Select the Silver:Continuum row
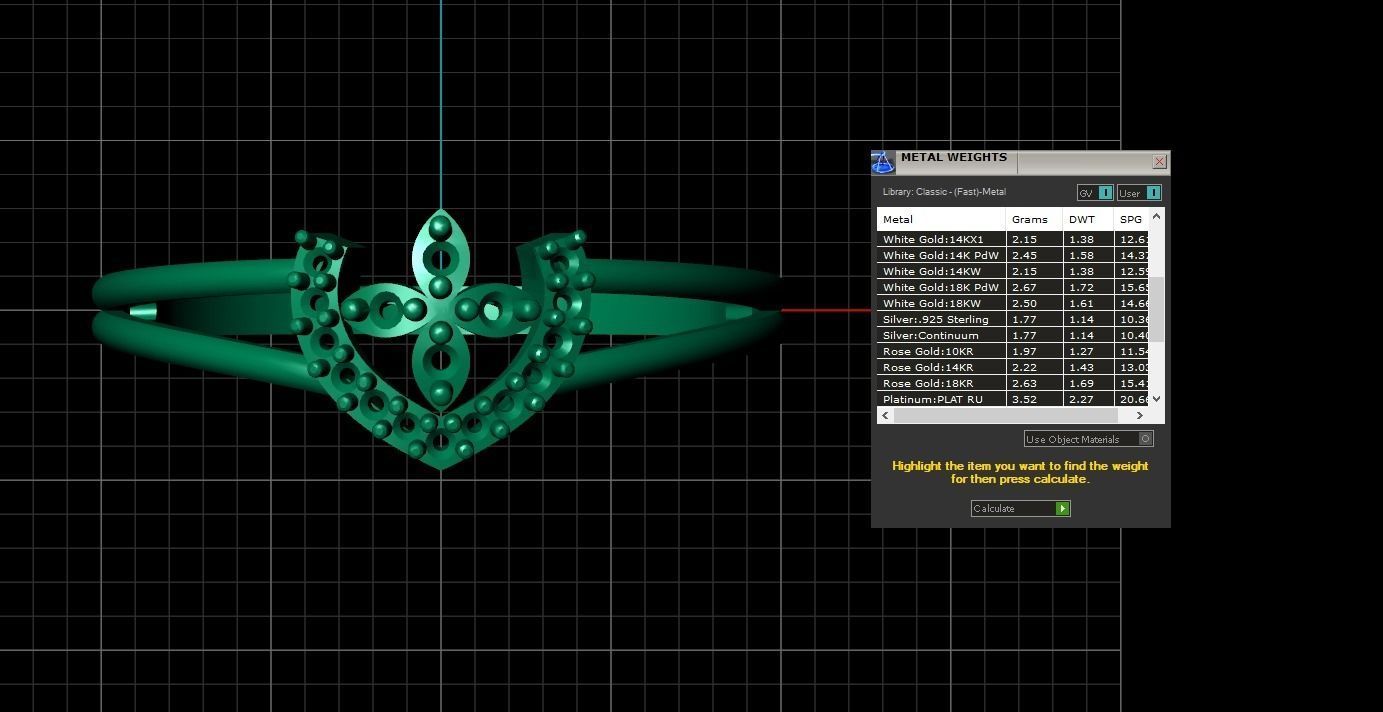Viewport: 1383px width, 712px height. (x=1013, y=335)
